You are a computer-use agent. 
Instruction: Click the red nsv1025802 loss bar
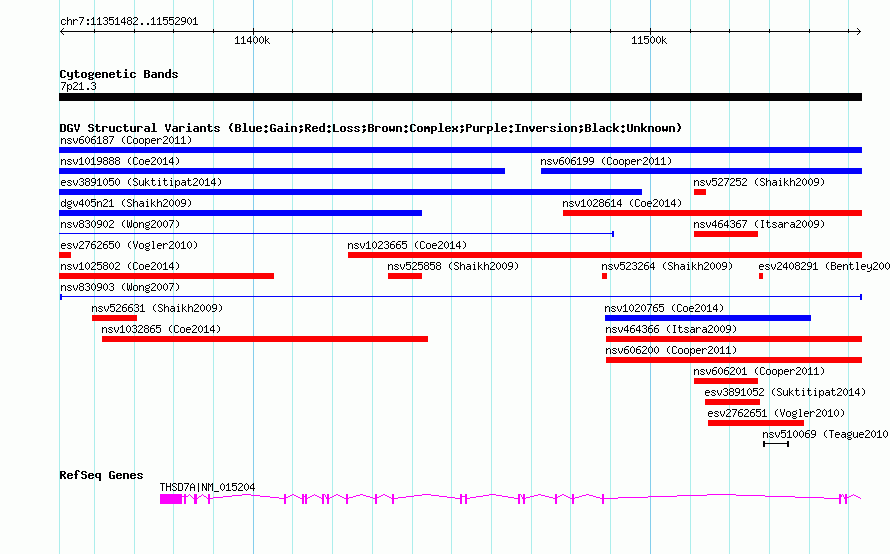[166, 276]
